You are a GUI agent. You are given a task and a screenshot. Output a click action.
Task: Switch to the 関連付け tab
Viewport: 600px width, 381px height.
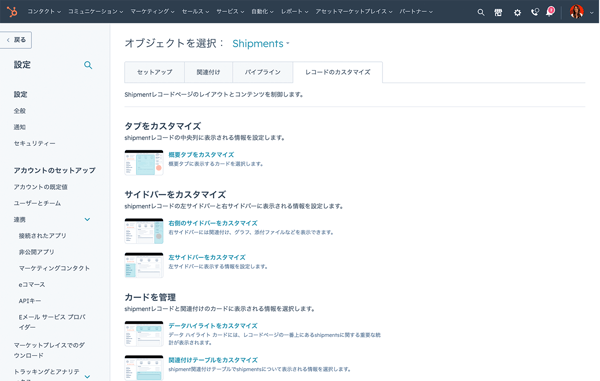pyautogui.click(x=208, y=72)
